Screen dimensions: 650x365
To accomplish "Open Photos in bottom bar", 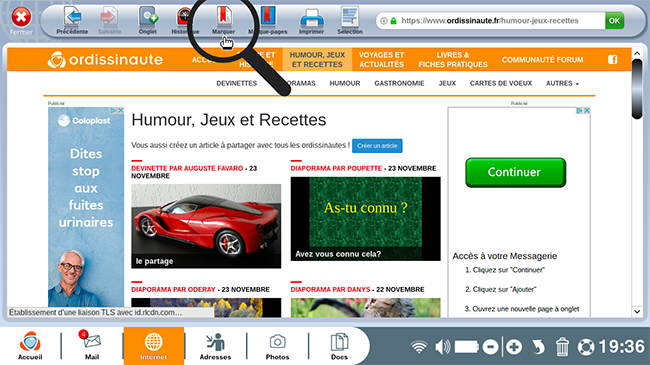I will coord(277,346).
